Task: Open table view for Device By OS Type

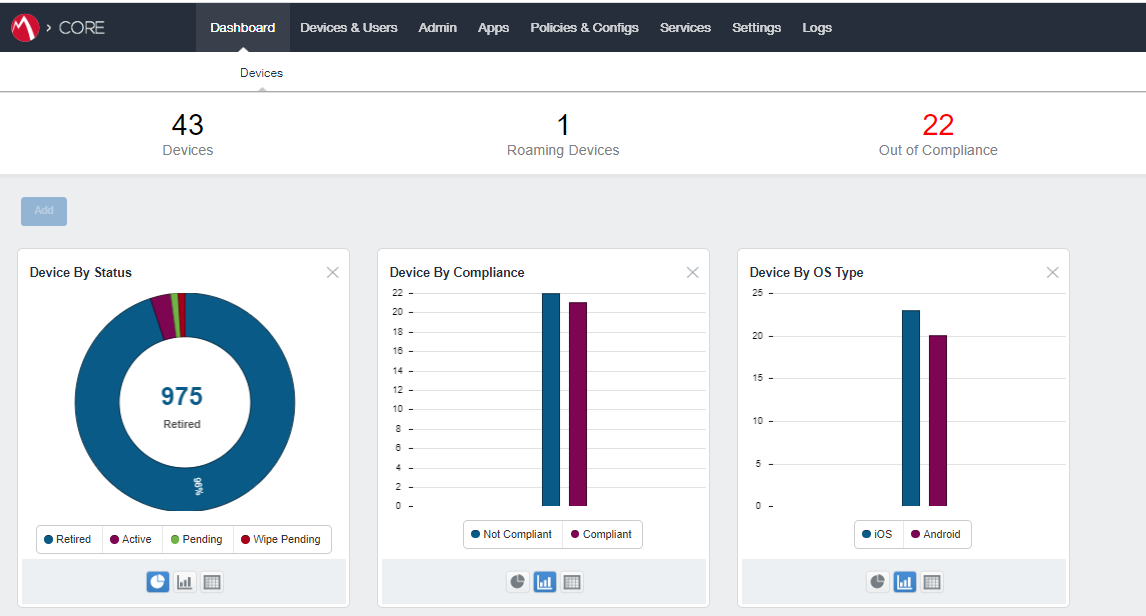Action: click(931, 581)
